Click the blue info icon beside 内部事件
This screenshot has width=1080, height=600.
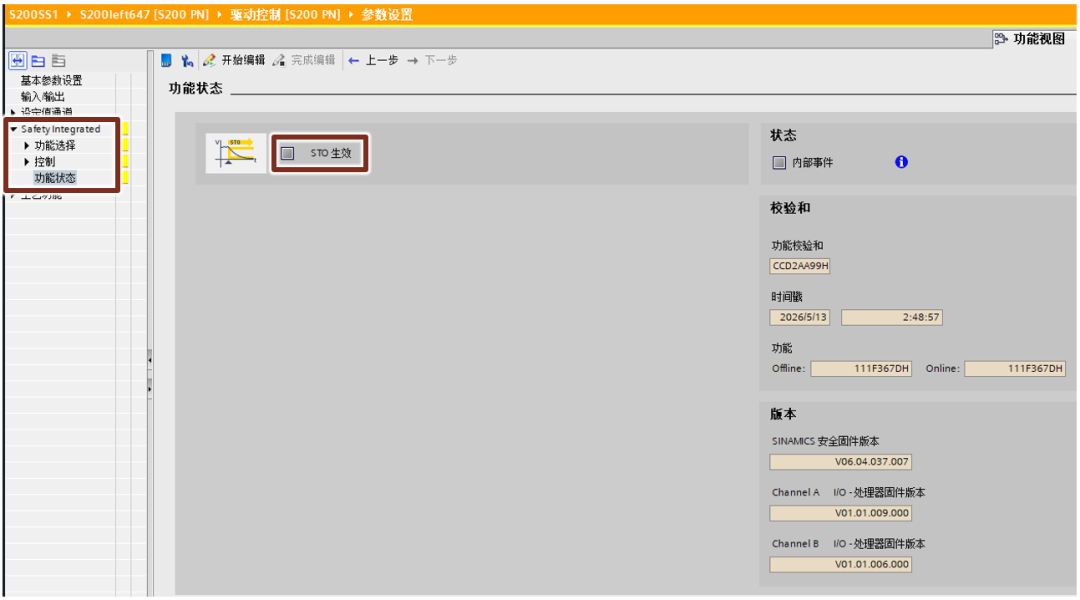901,162
